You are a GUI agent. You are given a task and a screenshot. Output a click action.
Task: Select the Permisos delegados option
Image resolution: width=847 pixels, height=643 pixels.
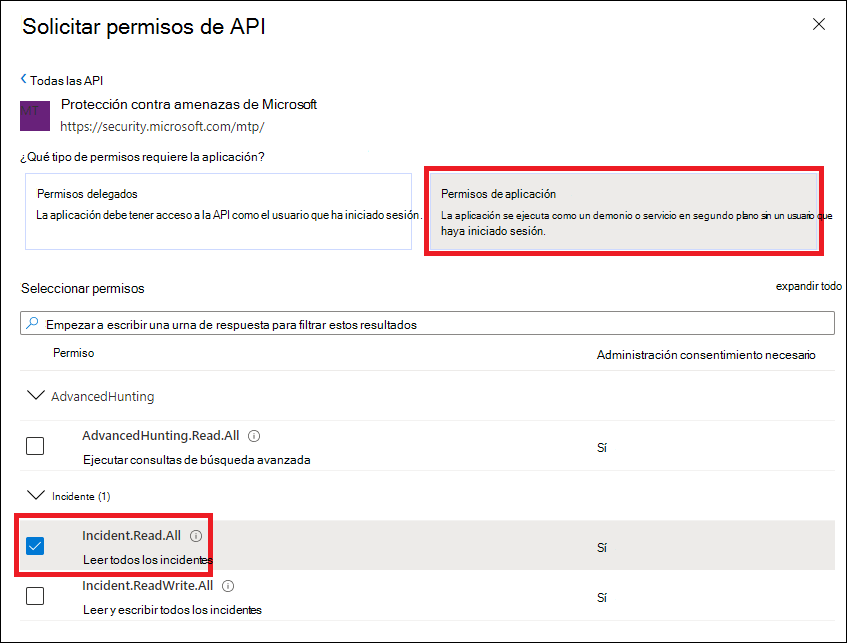click(218, 211)
